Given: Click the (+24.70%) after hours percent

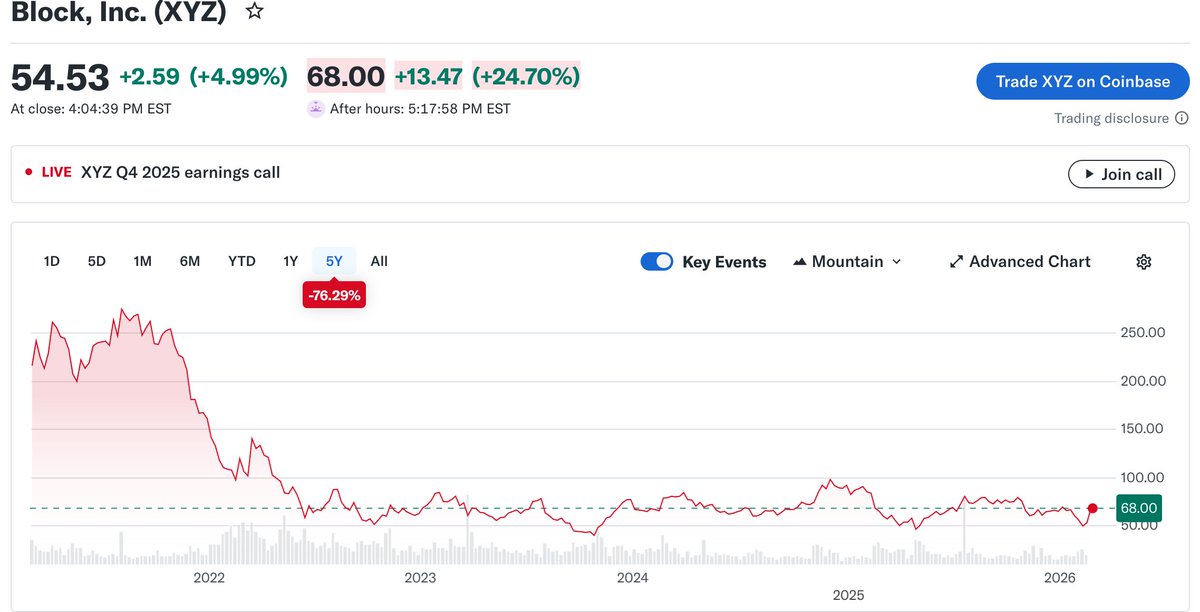Looking at the screenshot, I should point(526,77).
